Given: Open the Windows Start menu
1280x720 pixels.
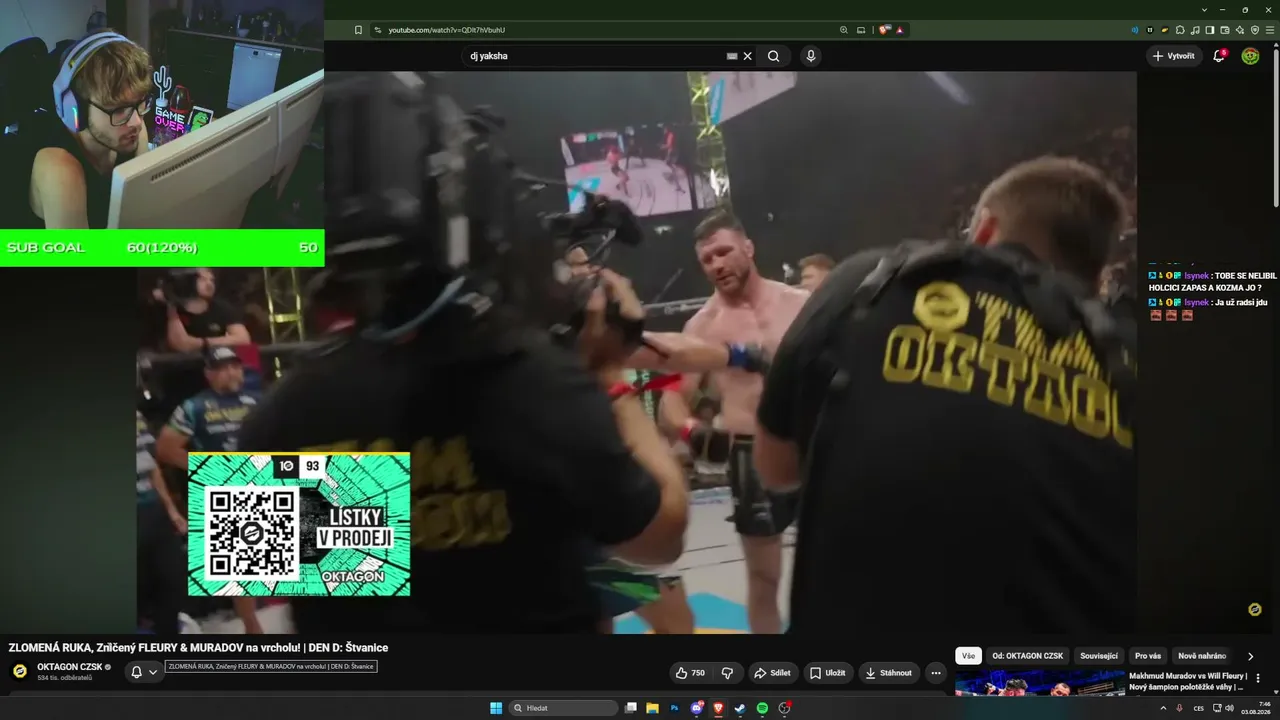Looking at the screenshot, I should (495, 708).
